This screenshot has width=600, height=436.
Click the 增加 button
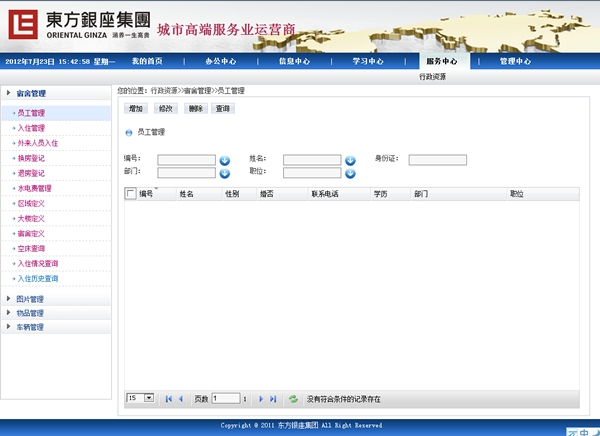point(135,109)
